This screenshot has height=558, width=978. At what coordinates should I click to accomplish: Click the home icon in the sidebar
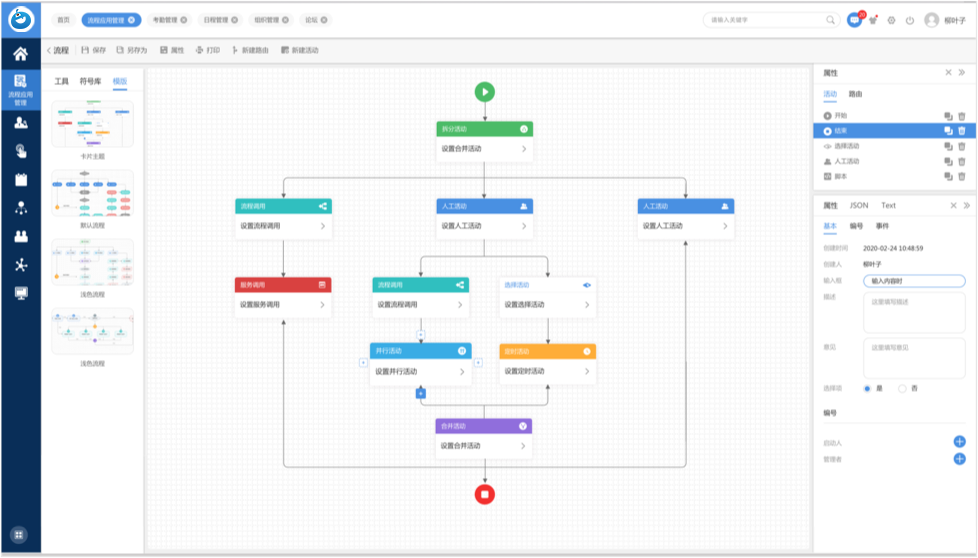[x=20, y=54]
